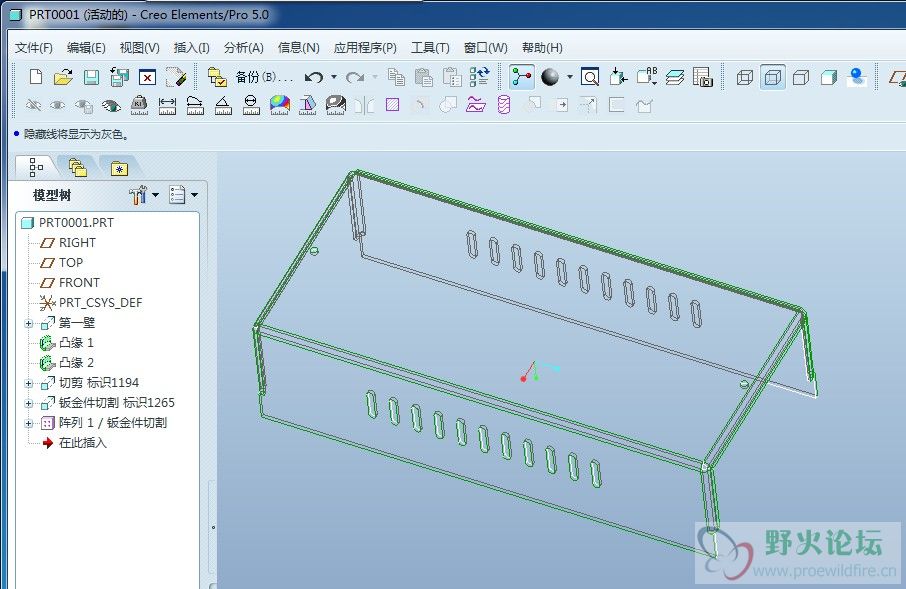Save the model with the floppy disk icon
Image resolution: width=906 pixels, height=589 pixels.
(x=91, y=77)
